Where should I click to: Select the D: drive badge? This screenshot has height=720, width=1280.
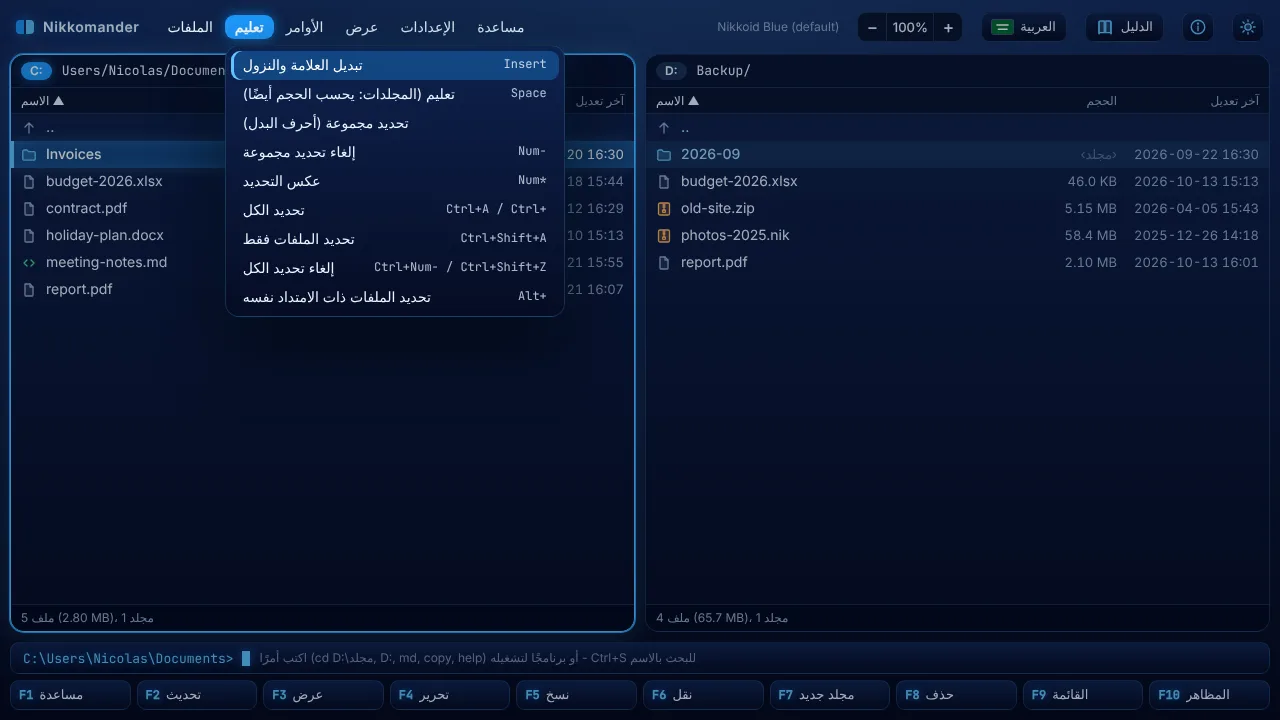(671, 71)
